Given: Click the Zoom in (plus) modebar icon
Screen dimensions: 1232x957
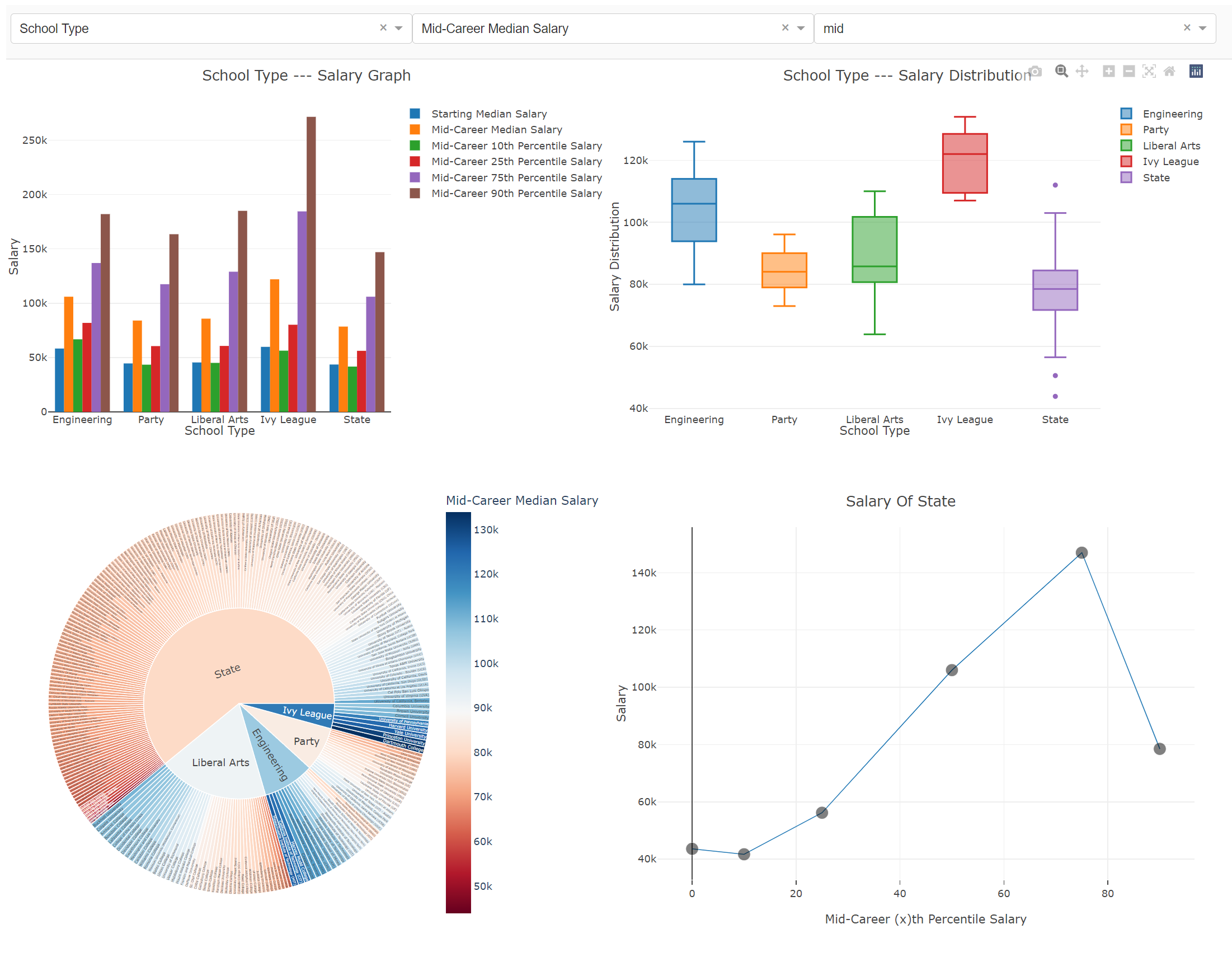Looking at the screenshot, I should [1108, 71].
